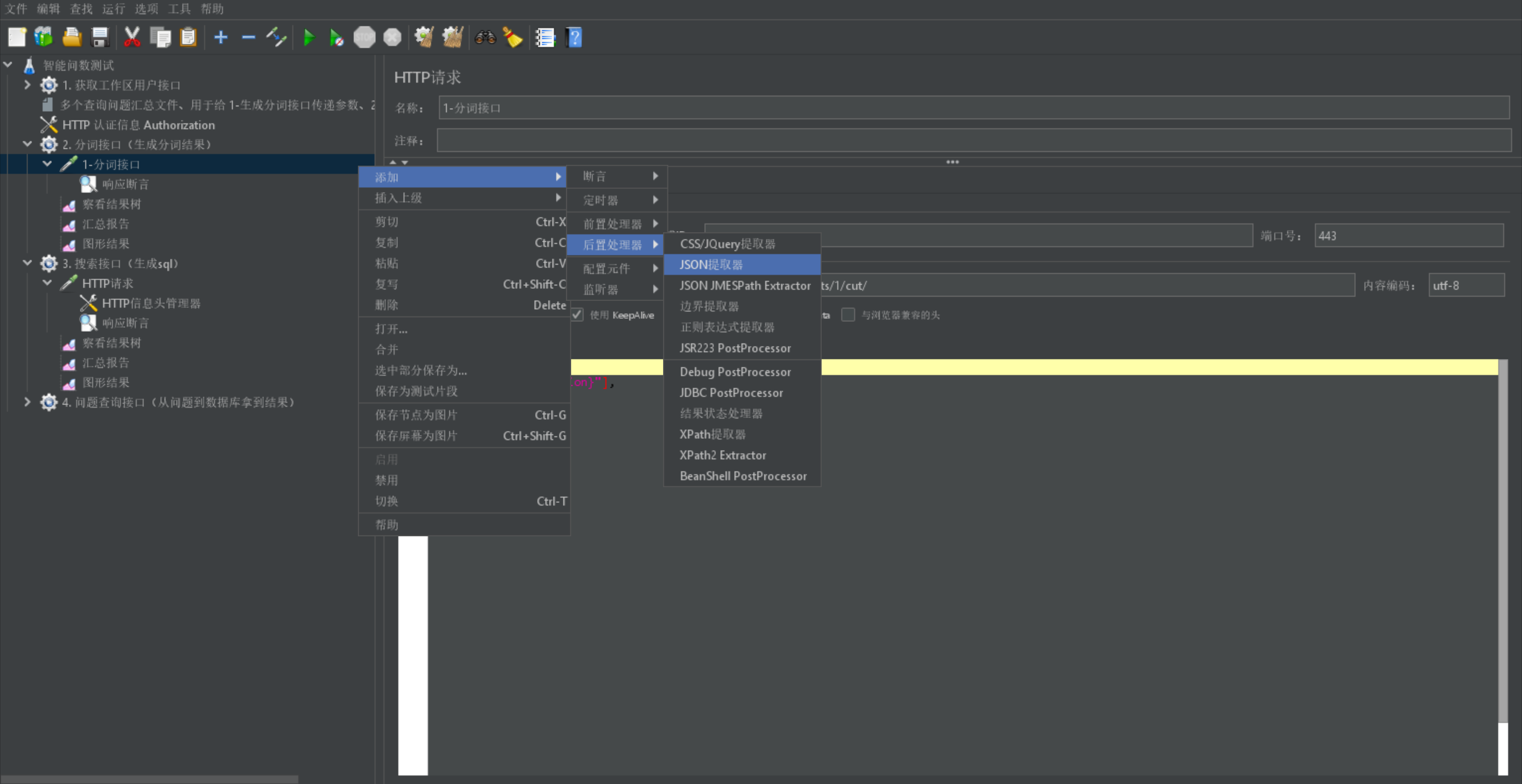The image size is (1522, 784).
Task: Toggle the 使用 KeepAlive checkbox
Action: 577,315
